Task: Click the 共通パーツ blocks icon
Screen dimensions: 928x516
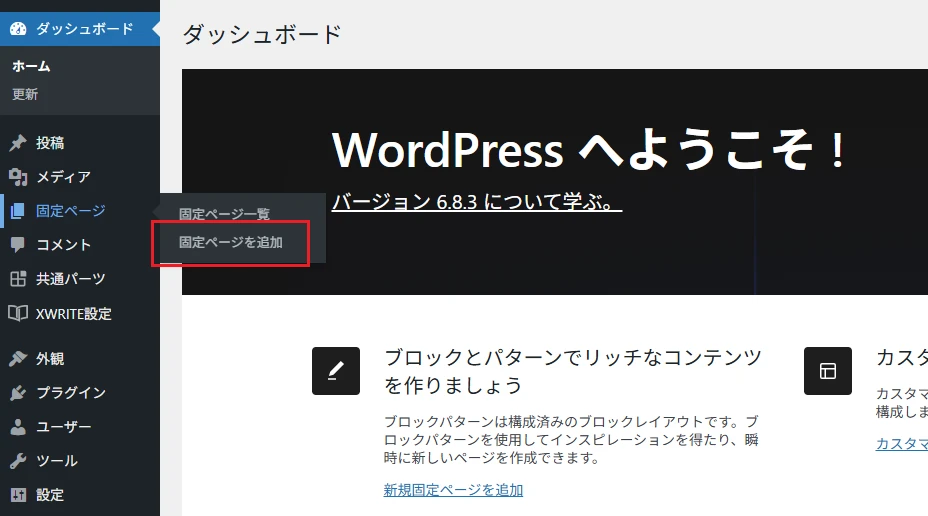Action: pyautogui.click(x=18, y=279)
